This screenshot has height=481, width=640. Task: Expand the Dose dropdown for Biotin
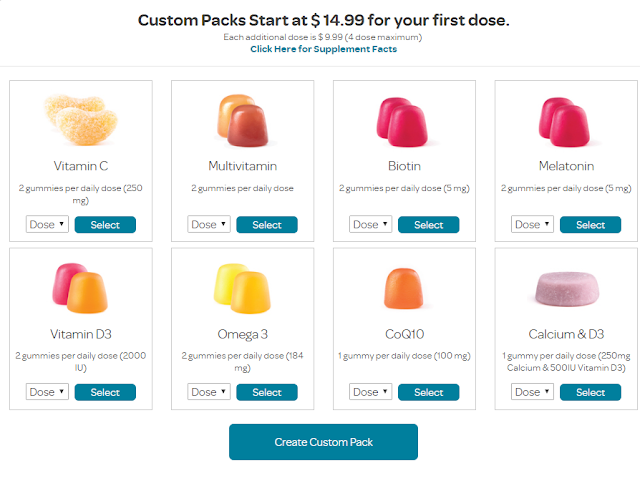pos(371,225)
